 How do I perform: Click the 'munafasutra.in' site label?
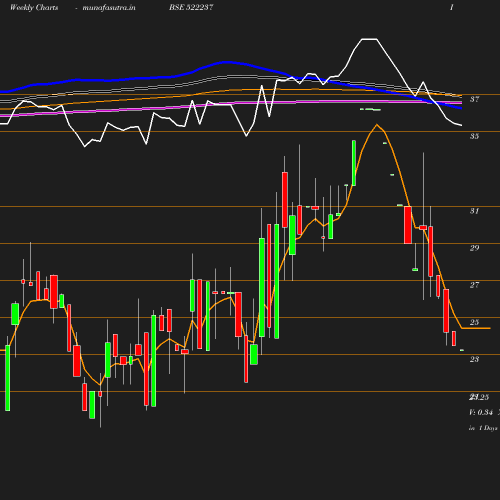click(109, 7)
